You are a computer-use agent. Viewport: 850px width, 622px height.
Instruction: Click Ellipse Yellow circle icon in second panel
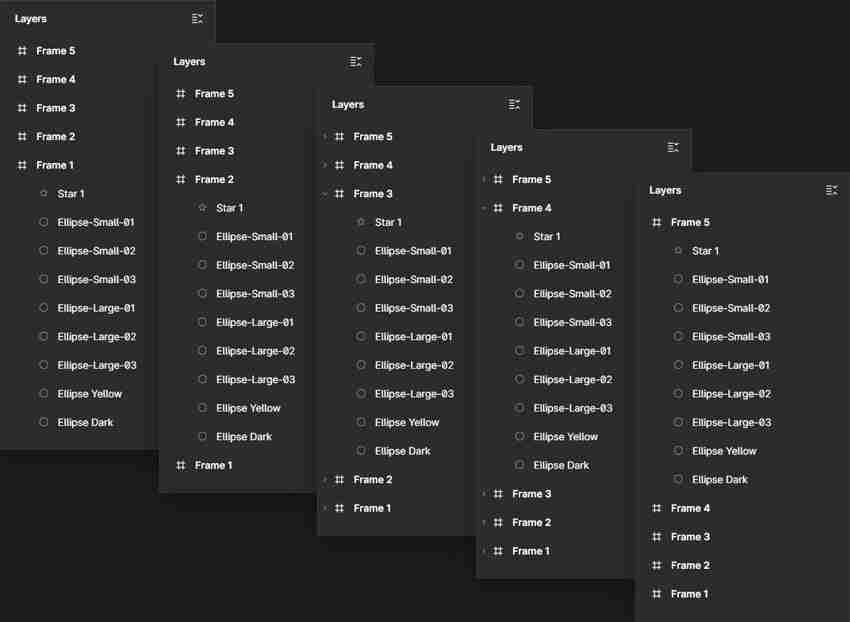tap(203, 408)
